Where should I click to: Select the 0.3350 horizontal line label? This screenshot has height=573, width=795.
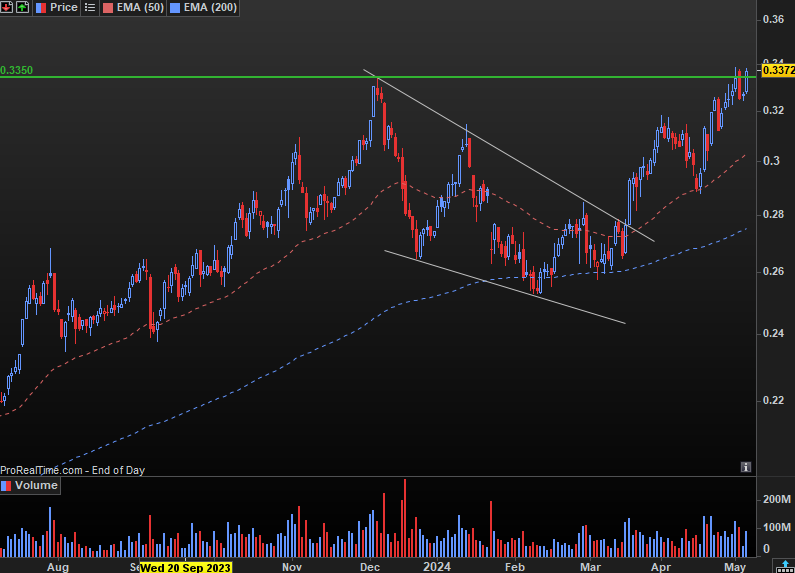point(17,70)
